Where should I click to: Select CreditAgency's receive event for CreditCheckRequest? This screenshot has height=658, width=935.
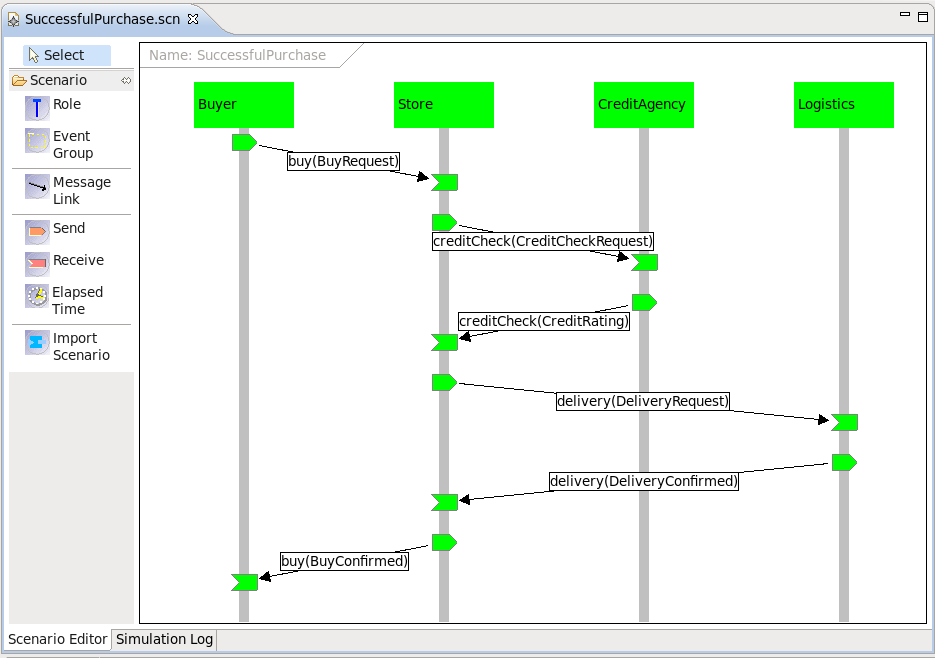click(x=645, y=262)
